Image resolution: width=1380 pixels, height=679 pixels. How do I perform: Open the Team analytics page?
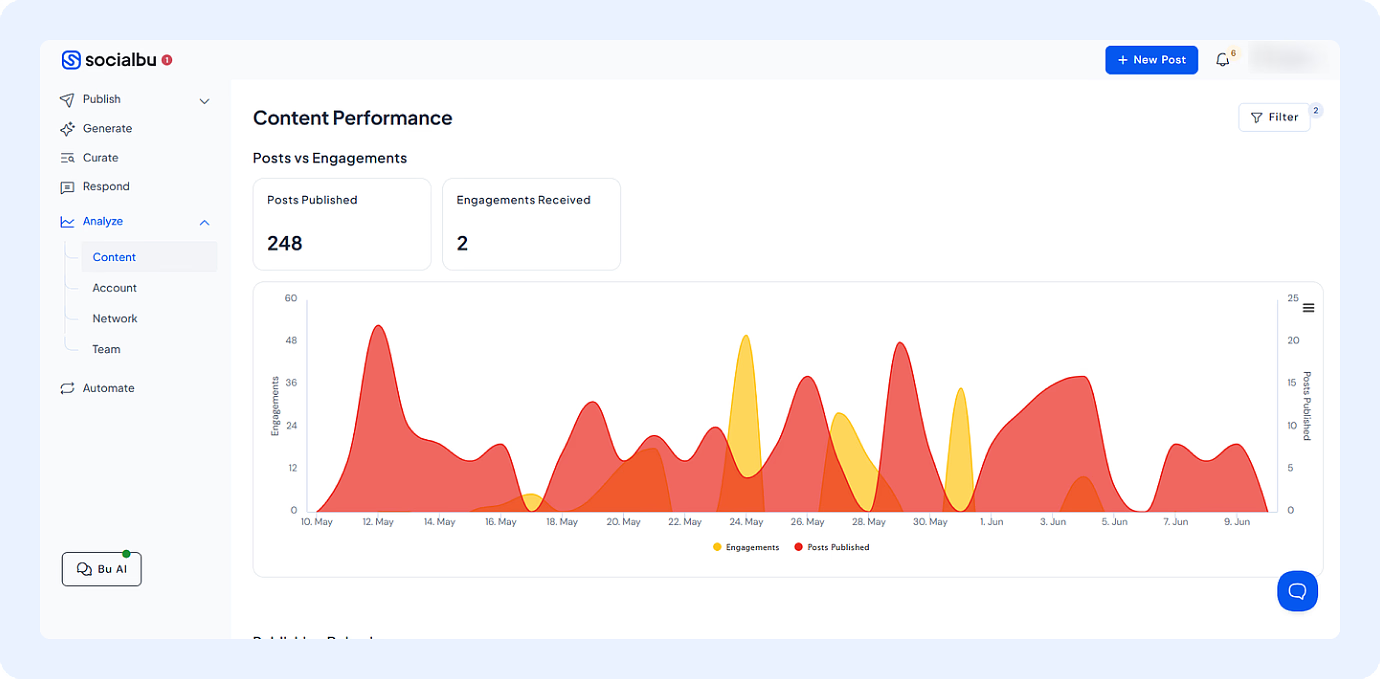pyautogui.click(x=106, y=350)
